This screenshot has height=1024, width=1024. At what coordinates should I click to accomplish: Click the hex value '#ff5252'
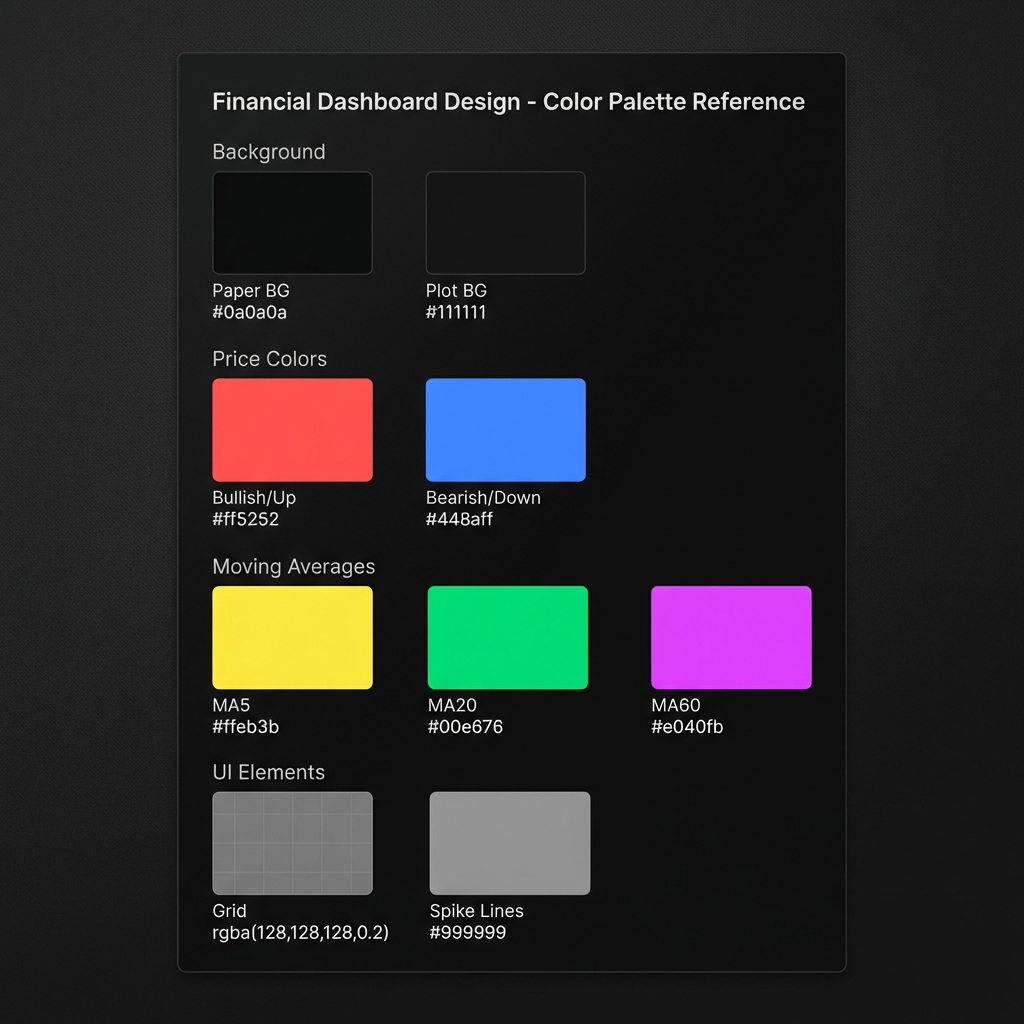(x=246, y=519)
